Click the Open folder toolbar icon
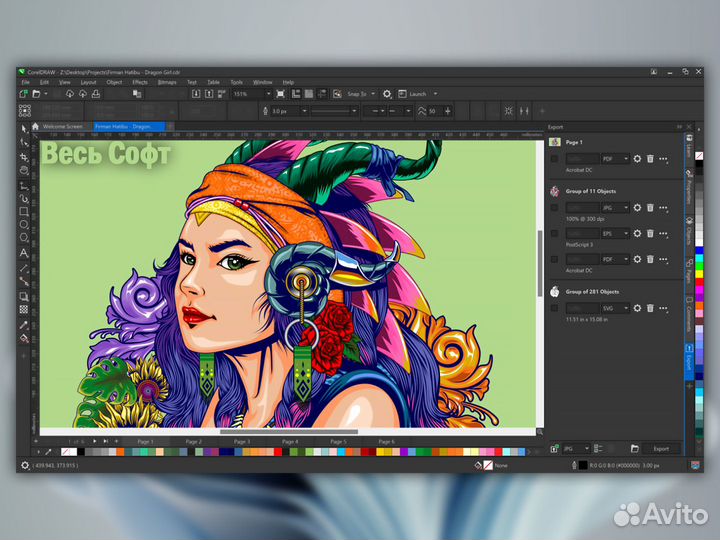 tap(36, 94)
